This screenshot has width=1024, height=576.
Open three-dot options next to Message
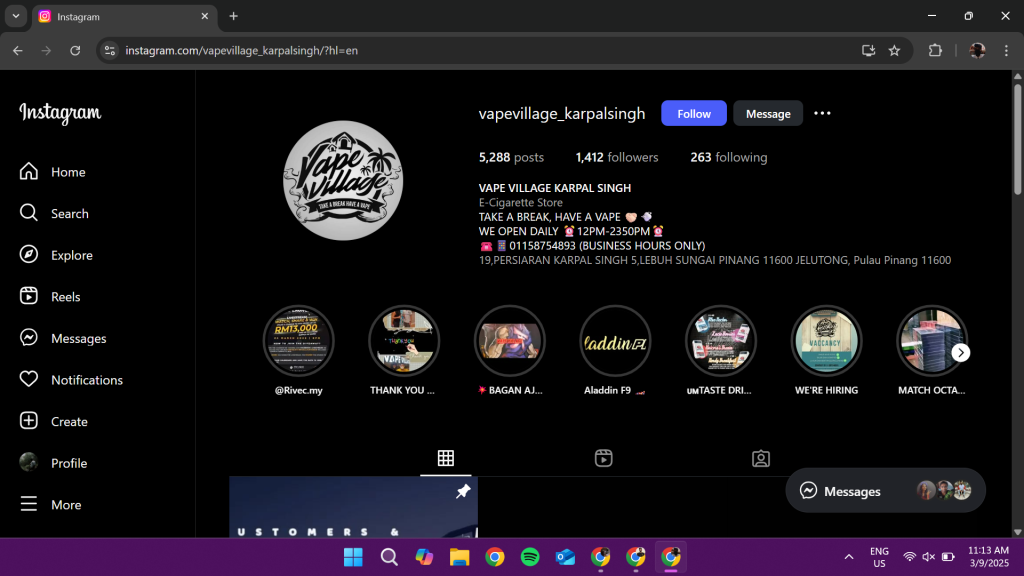pos(822,114)
